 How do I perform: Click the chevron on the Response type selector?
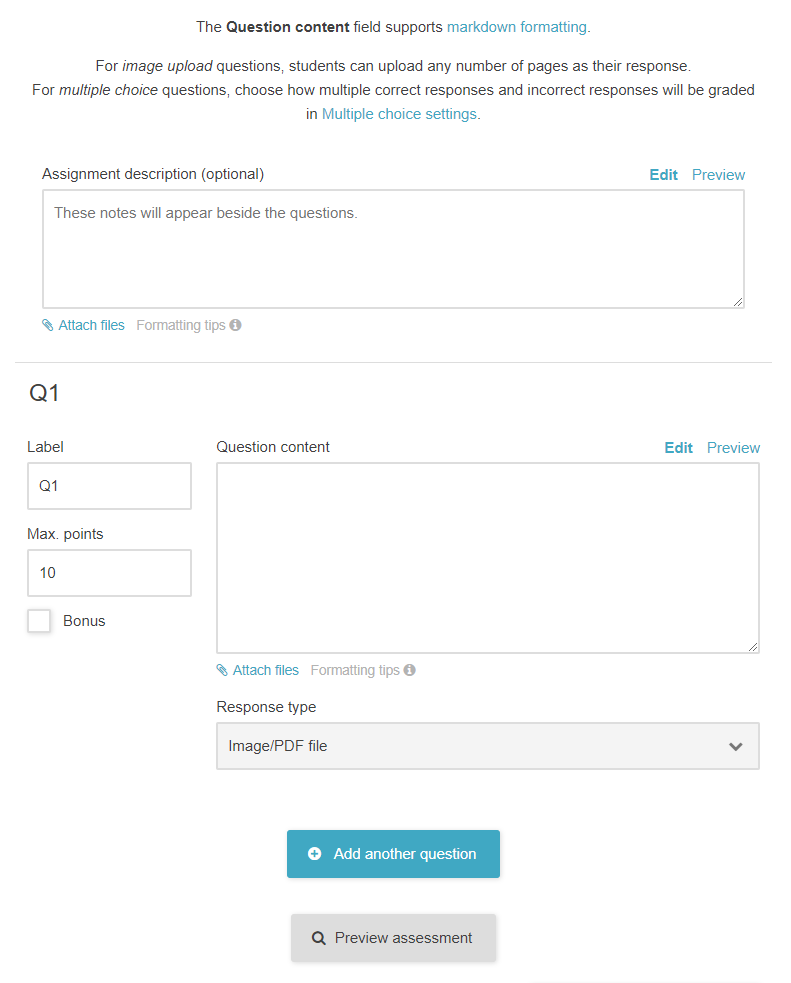[x=736, y=746]
